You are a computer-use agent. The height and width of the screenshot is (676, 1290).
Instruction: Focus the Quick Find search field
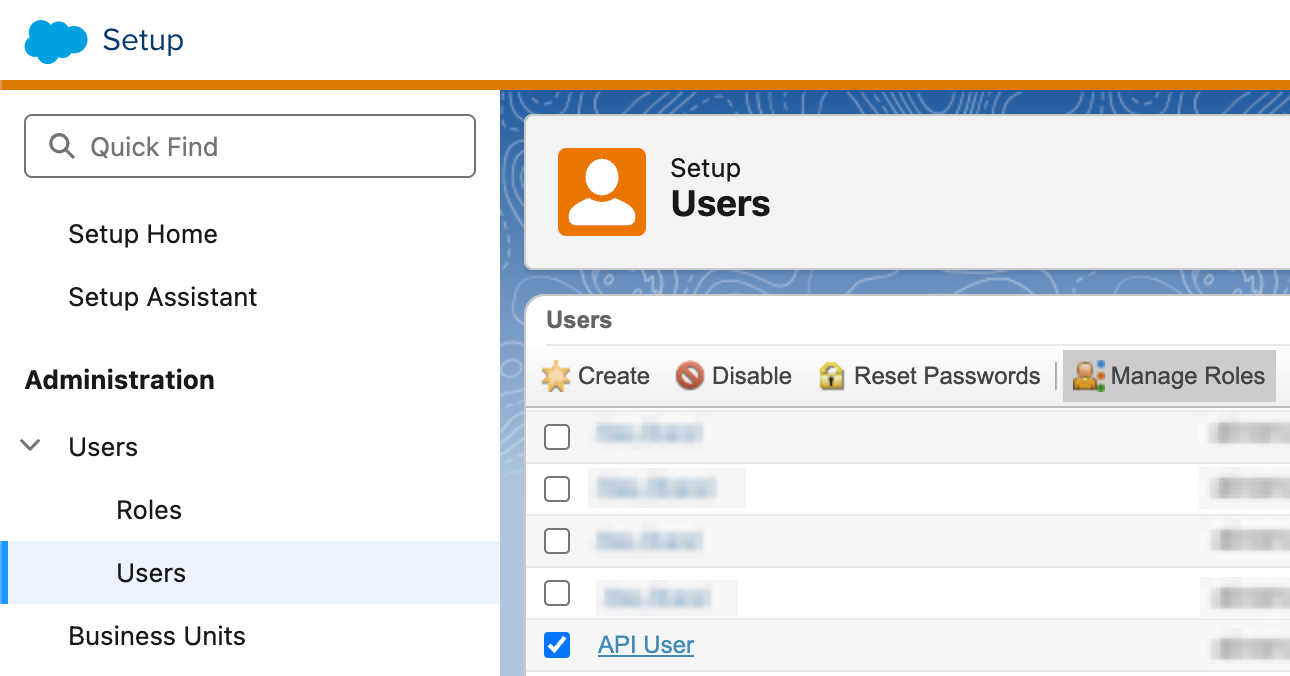coord(270,147)
